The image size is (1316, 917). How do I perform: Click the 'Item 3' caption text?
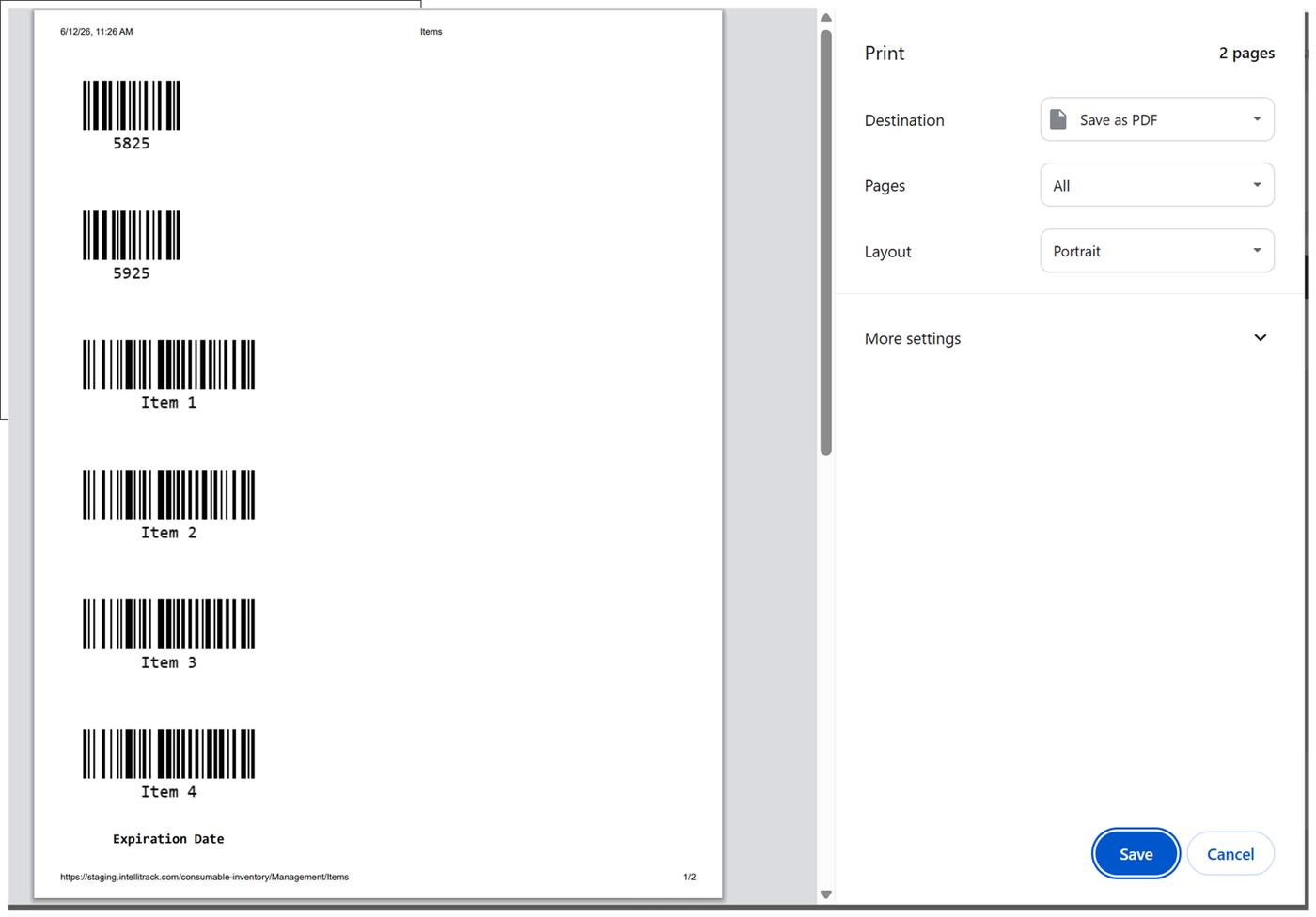click(x=169, y=662)
